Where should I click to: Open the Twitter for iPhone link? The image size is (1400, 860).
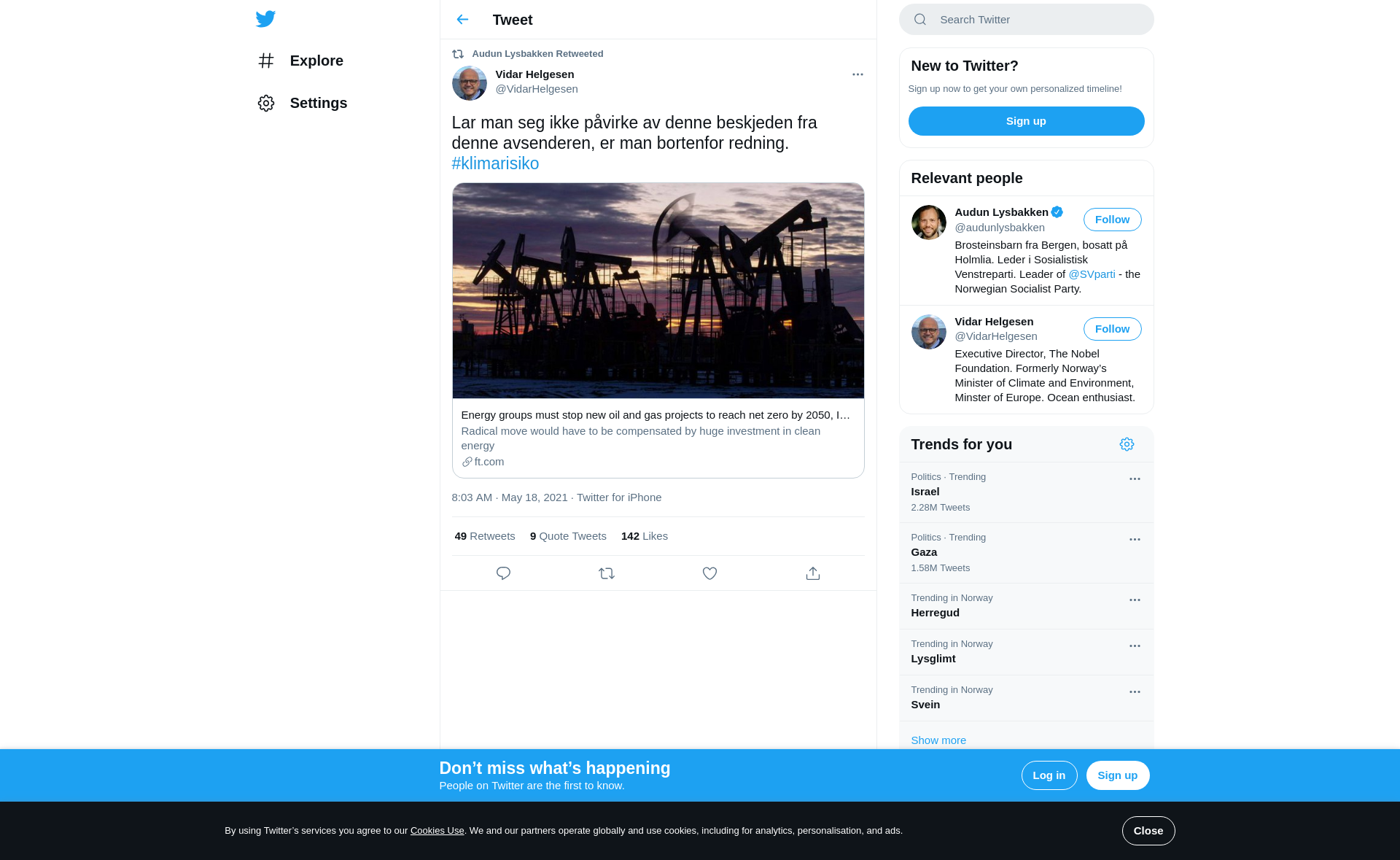619,497
